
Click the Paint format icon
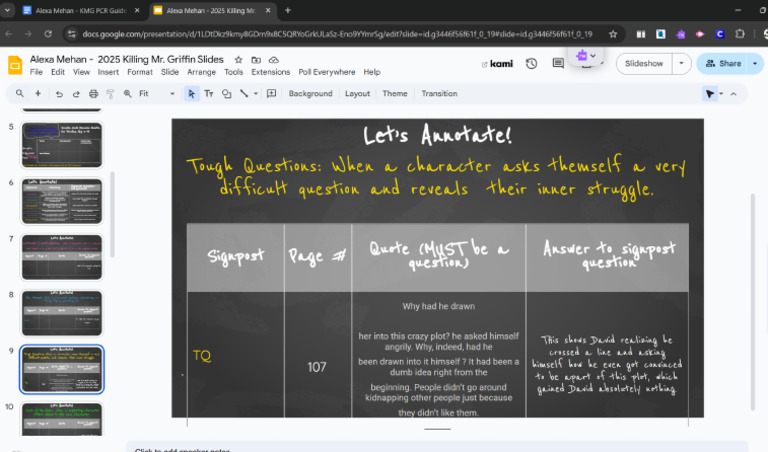110,94
